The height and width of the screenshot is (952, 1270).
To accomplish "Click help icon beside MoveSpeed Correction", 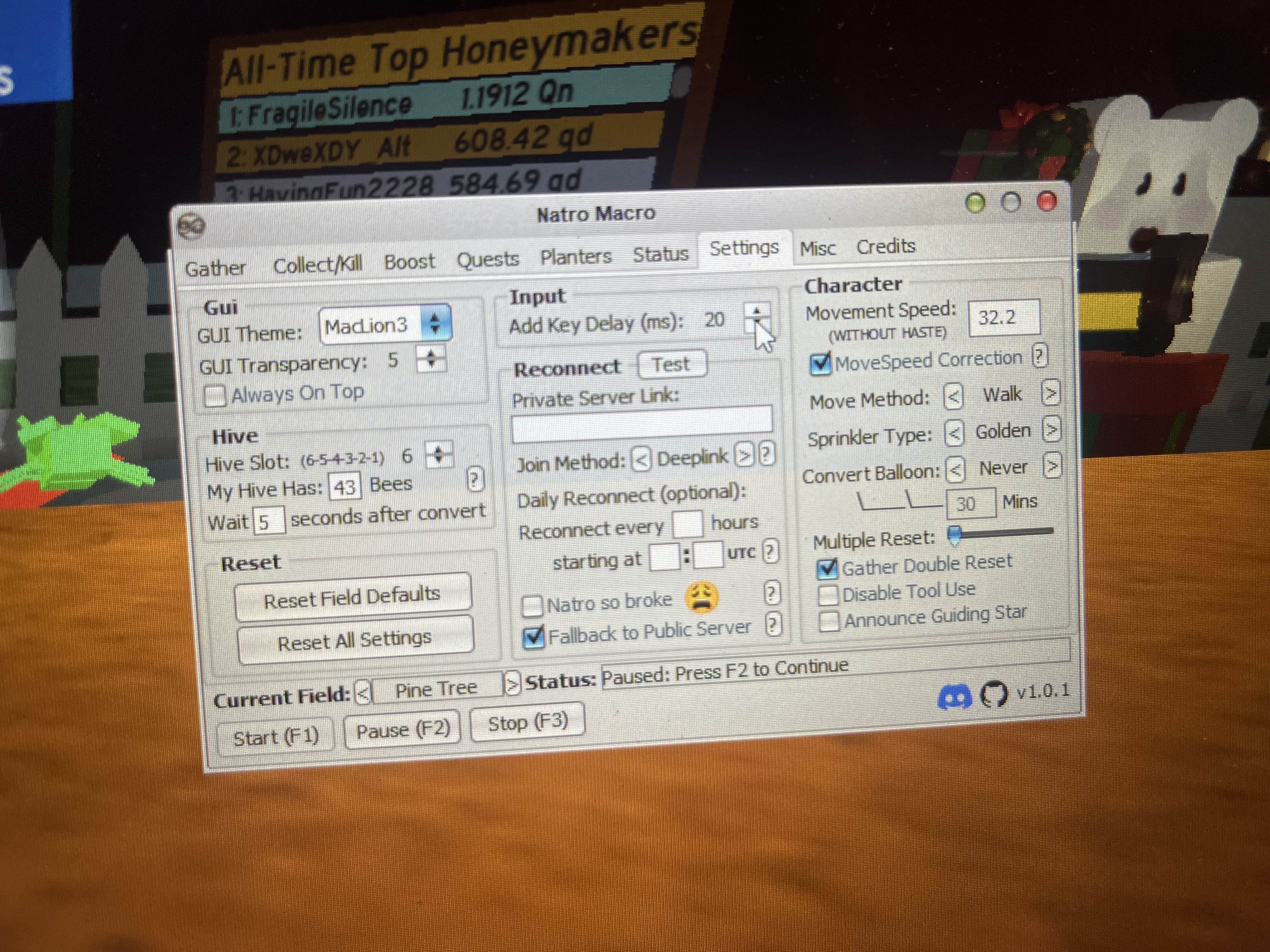I will pyautogui.click(x=1039, y=356).
